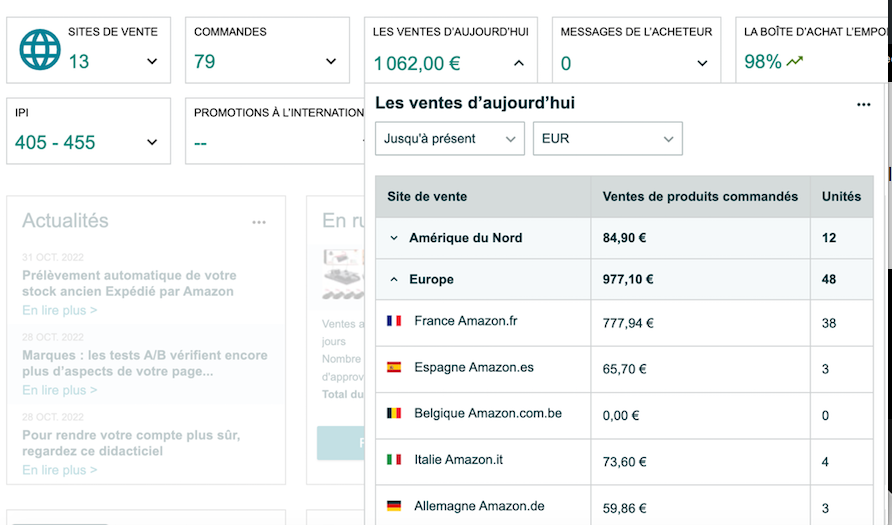This screenshot has height=525, width=892.
Task: Select Allemagne Amazon.de row label
Action: (x=479, y=506)
